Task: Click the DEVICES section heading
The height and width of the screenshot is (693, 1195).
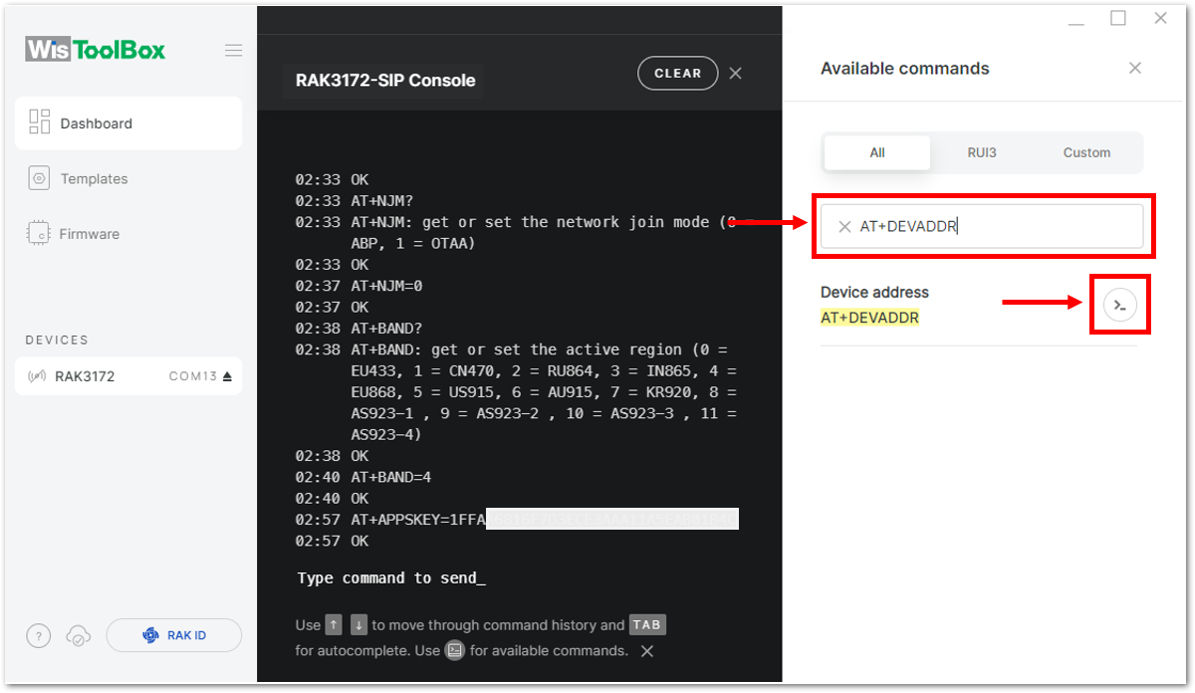Action: click(57, 340)
